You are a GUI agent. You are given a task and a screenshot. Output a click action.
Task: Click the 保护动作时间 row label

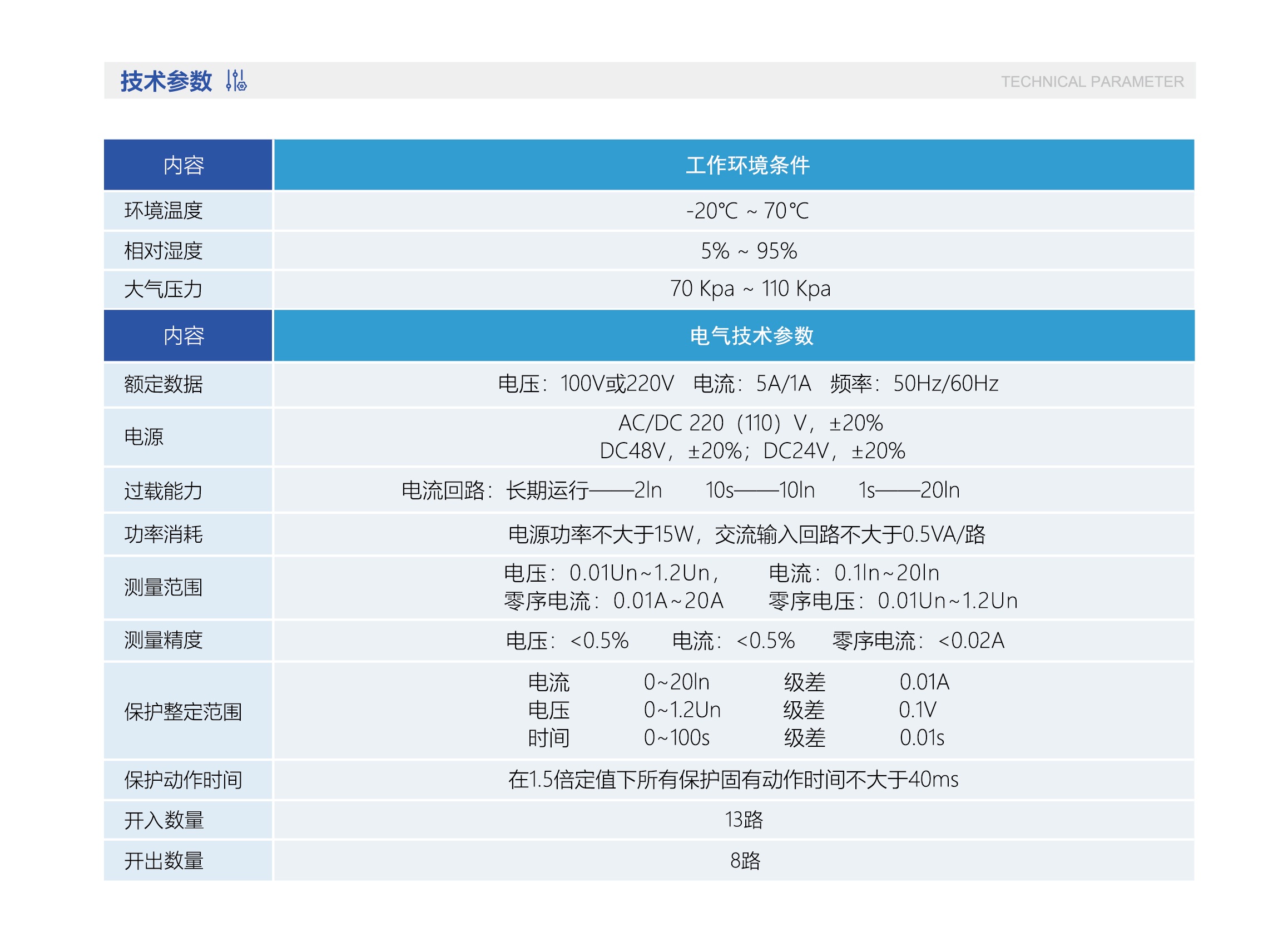pyautogui.click(x=183, y=780)
